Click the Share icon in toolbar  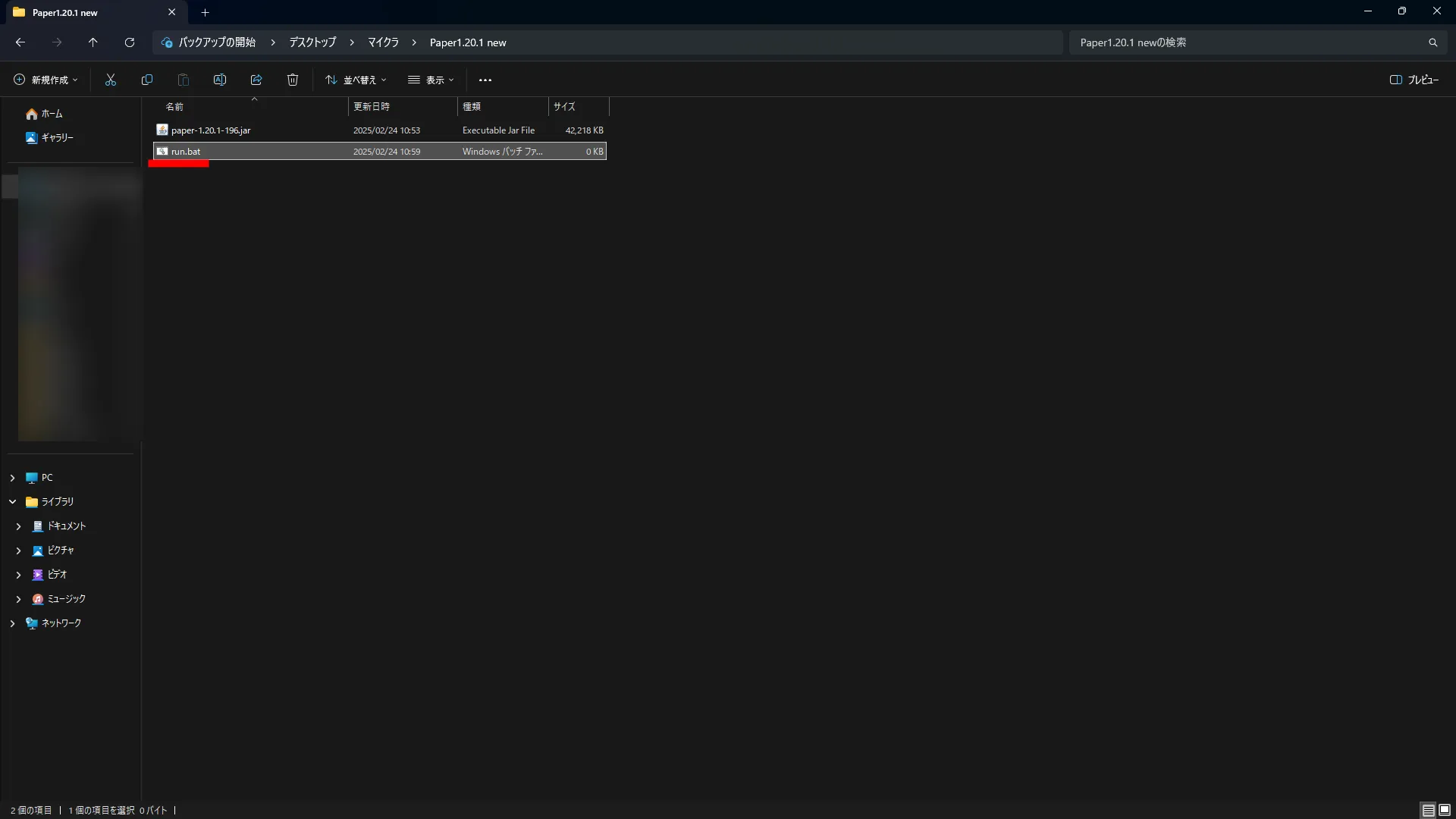coord(256,80)
